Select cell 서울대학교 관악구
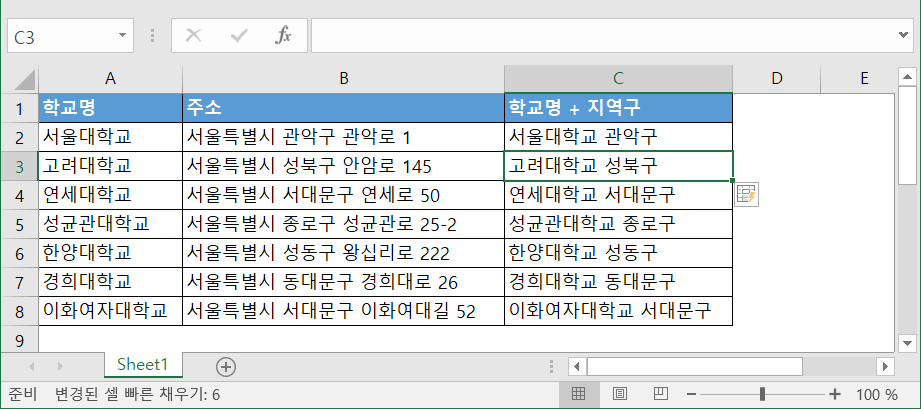921x409 pixels. coord(619,137)
